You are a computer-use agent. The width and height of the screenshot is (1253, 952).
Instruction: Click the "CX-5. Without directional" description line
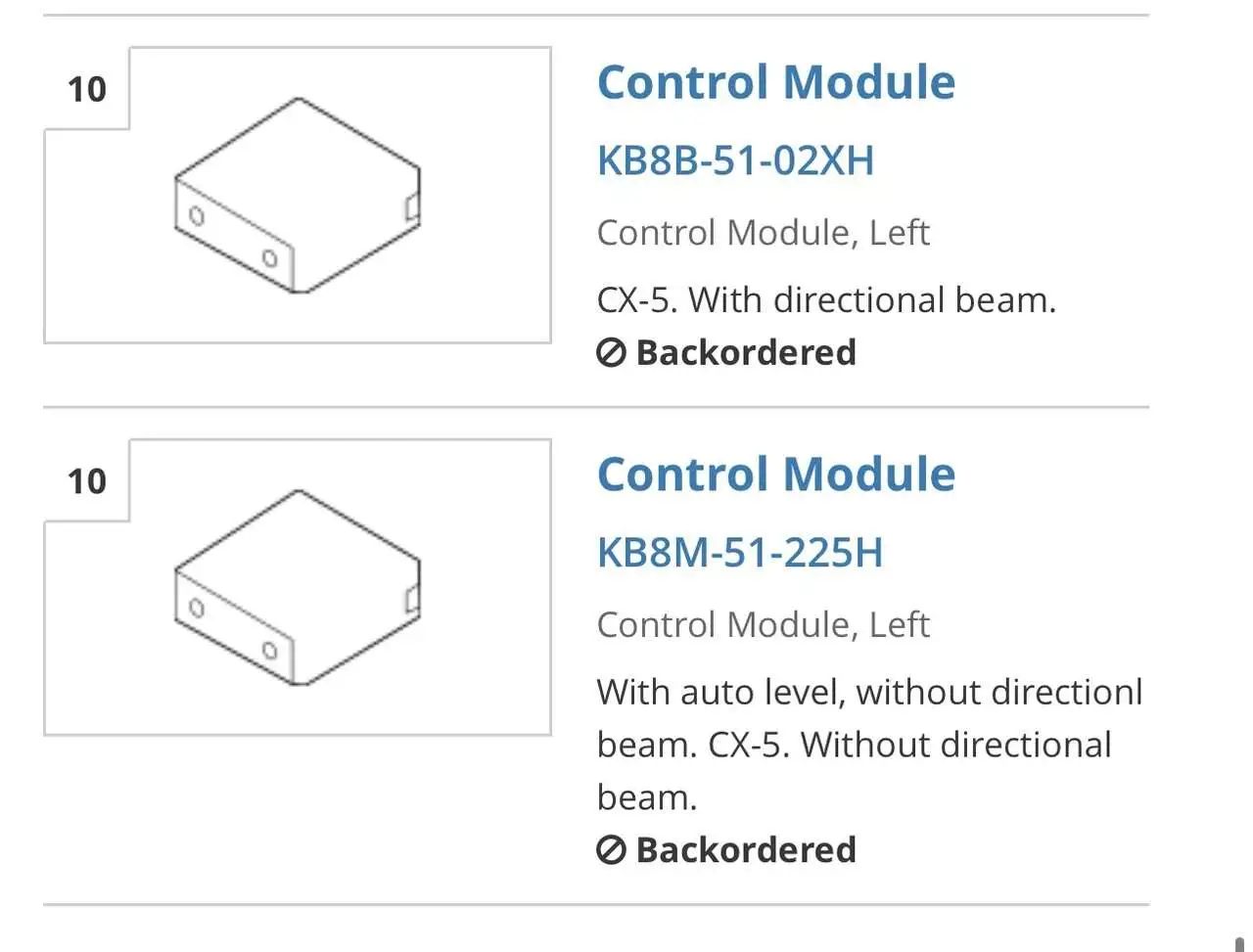pyautogui.click(x=854, y=746)
